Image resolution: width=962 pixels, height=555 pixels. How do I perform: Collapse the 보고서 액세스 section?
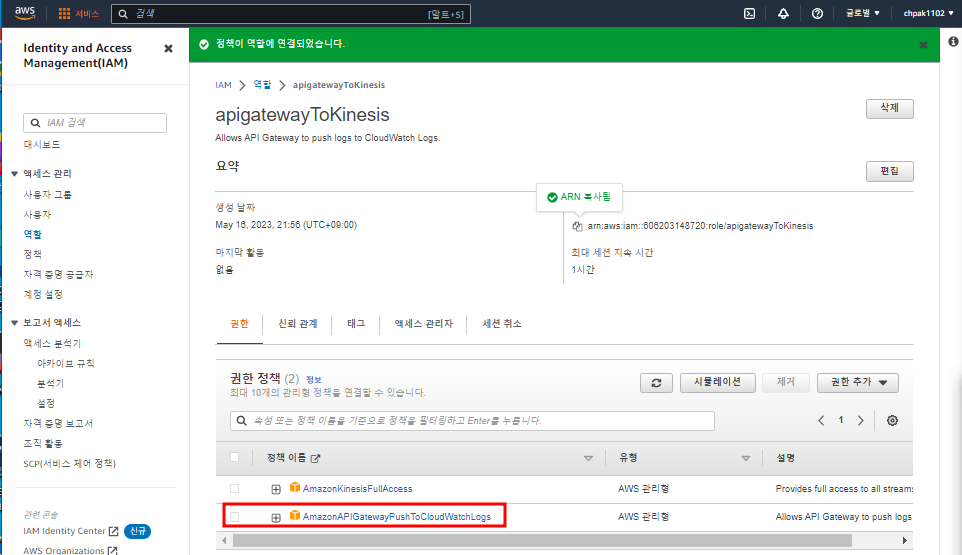(14, 323)
